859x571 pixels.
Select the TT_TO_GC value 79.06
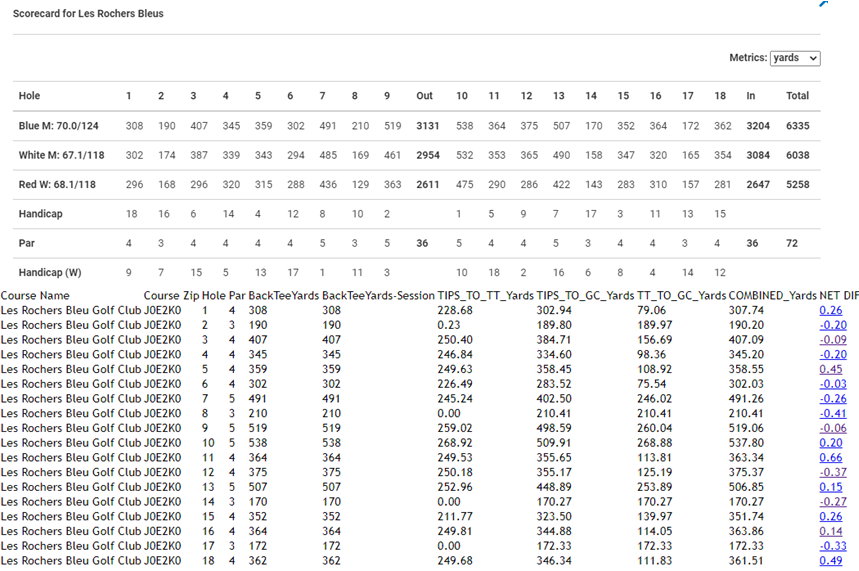(x=651, y=310)
